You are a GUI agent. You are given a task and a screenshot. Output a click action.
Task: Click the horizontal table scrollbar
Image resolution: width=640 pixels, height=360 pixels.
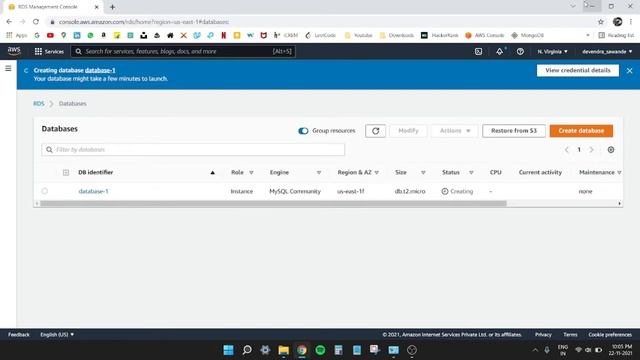click(273, 203)
